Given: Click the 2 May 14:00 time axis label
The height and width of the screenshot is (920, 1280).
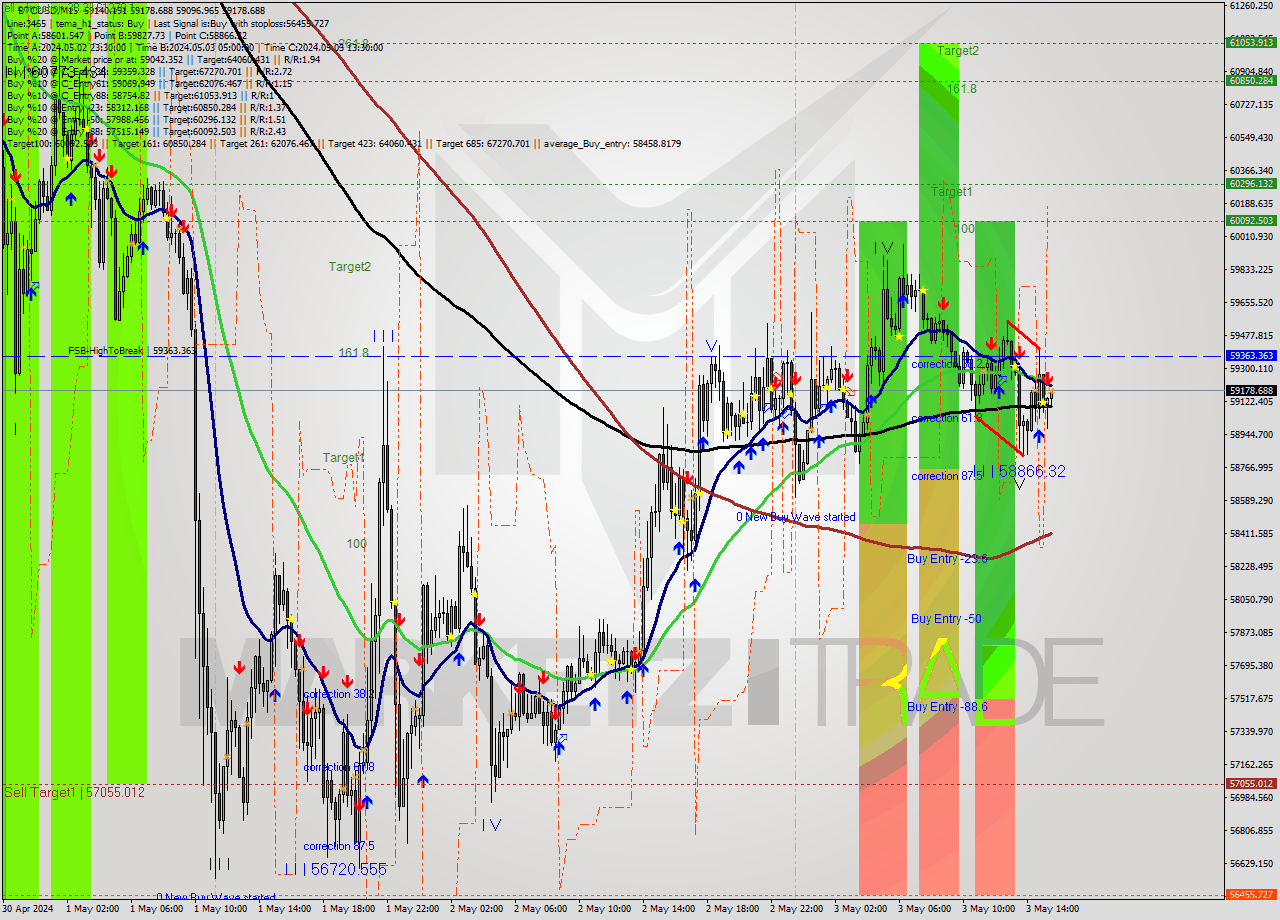Looking at the screenshot, I should [x=667, y=909].
